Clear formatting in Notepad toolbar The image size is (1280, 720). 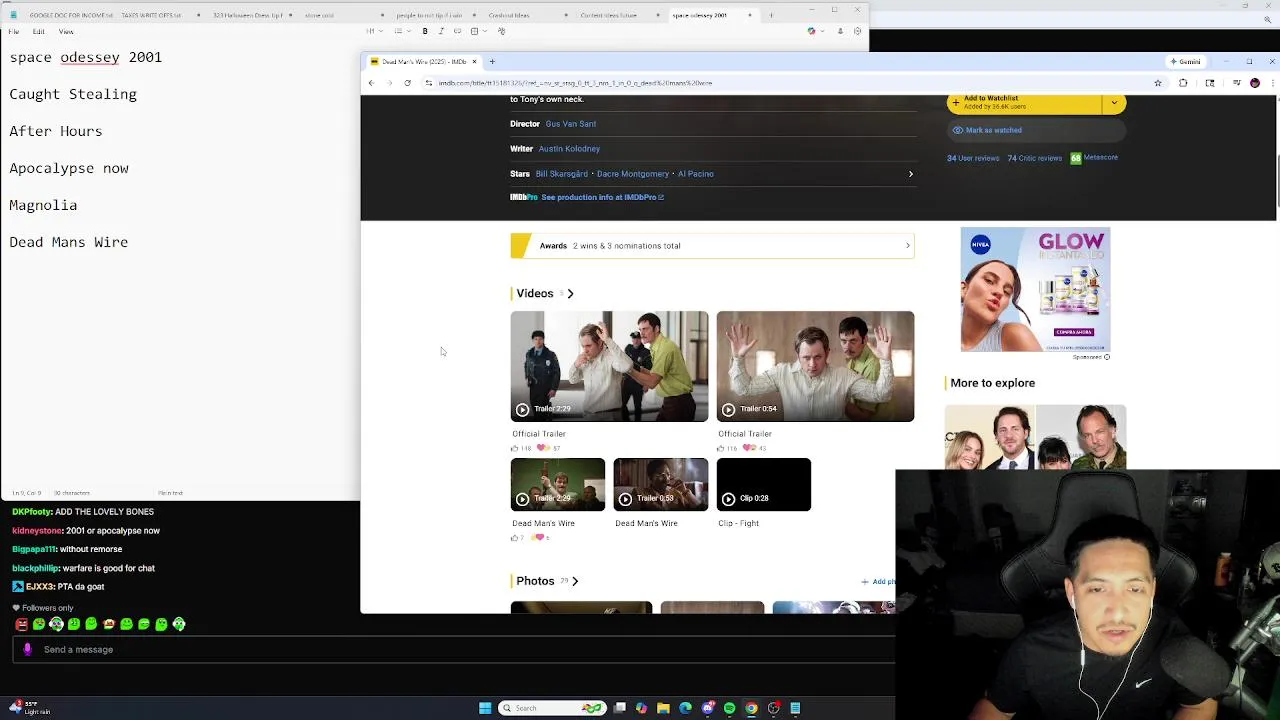pyautogui.click(x=501, y=31)
